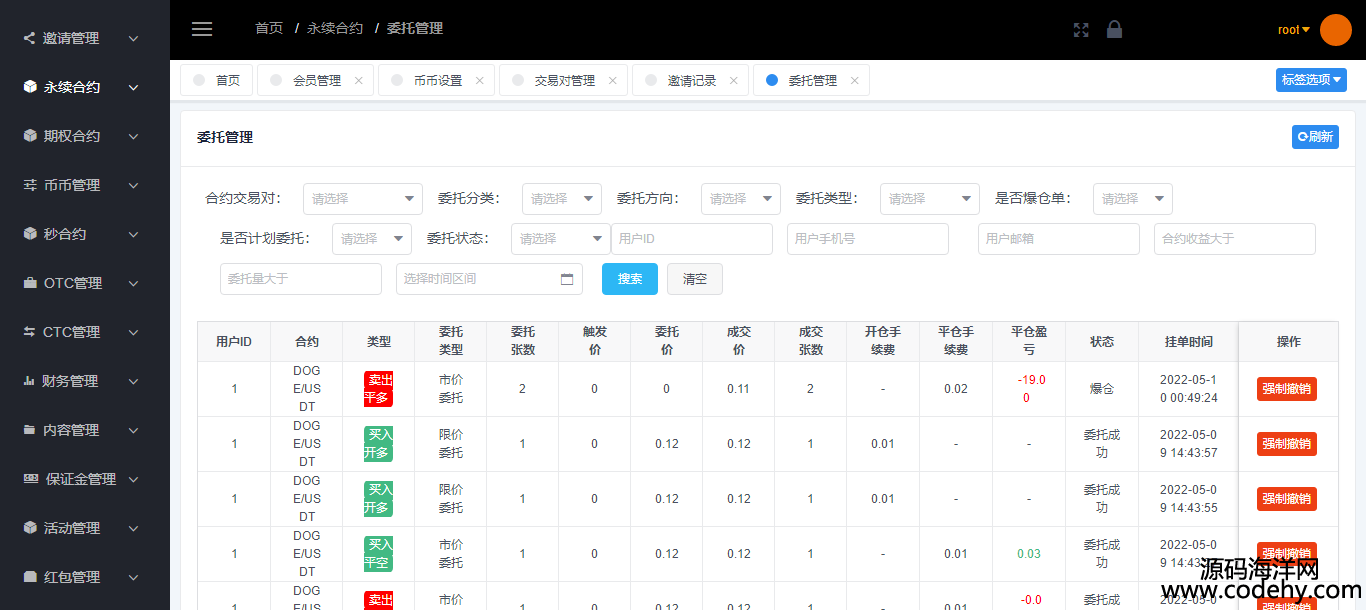Close the 币币设置 tab
Viewport: 1366px width, 610px height.
click(x=479, y=81)
